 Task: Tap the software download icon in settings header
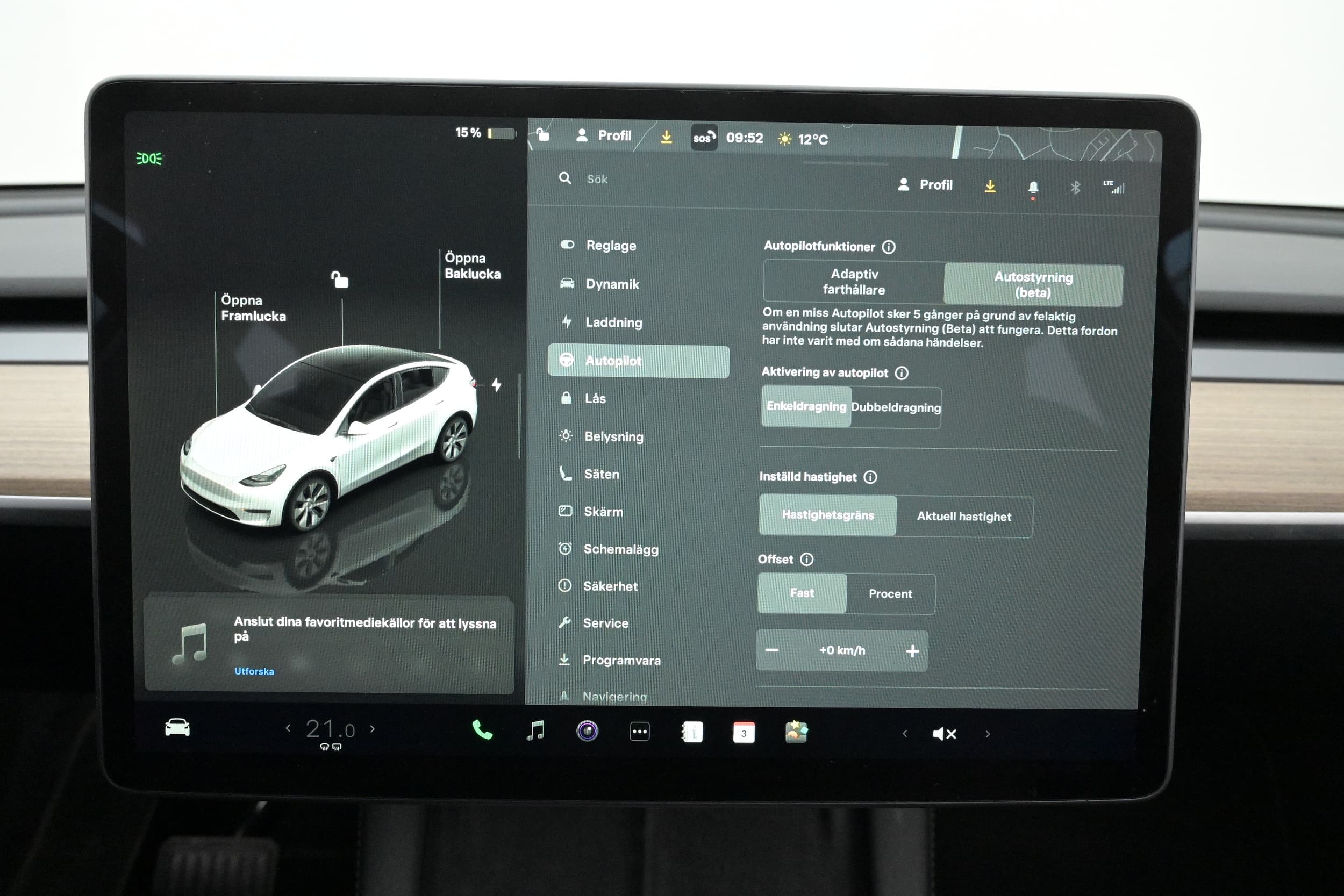point(990,187)
